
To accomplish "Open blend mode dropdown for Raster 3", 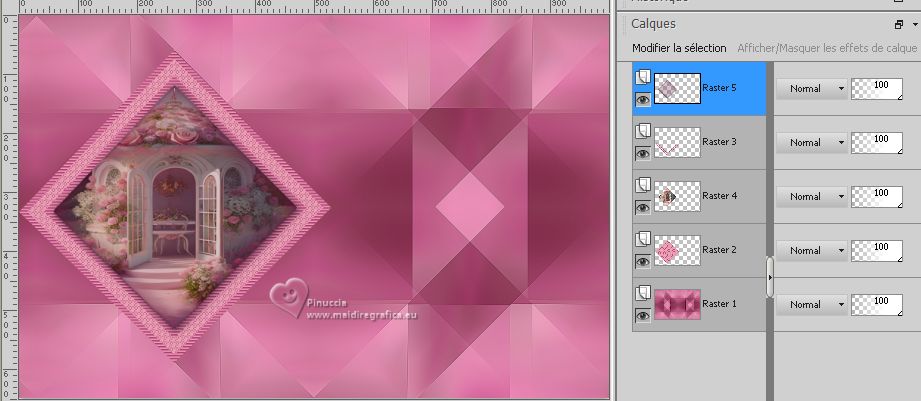I will point(812,143).
